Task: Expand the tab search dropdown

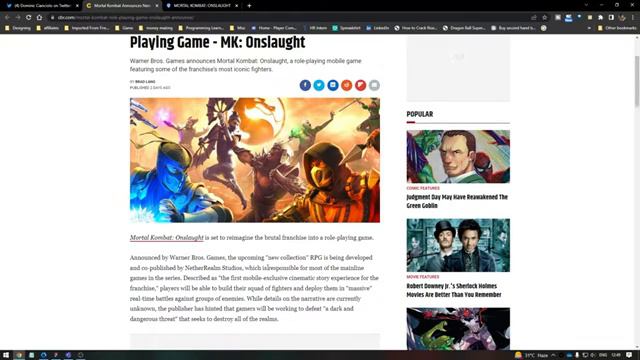Action: click(x=586, y=5)
